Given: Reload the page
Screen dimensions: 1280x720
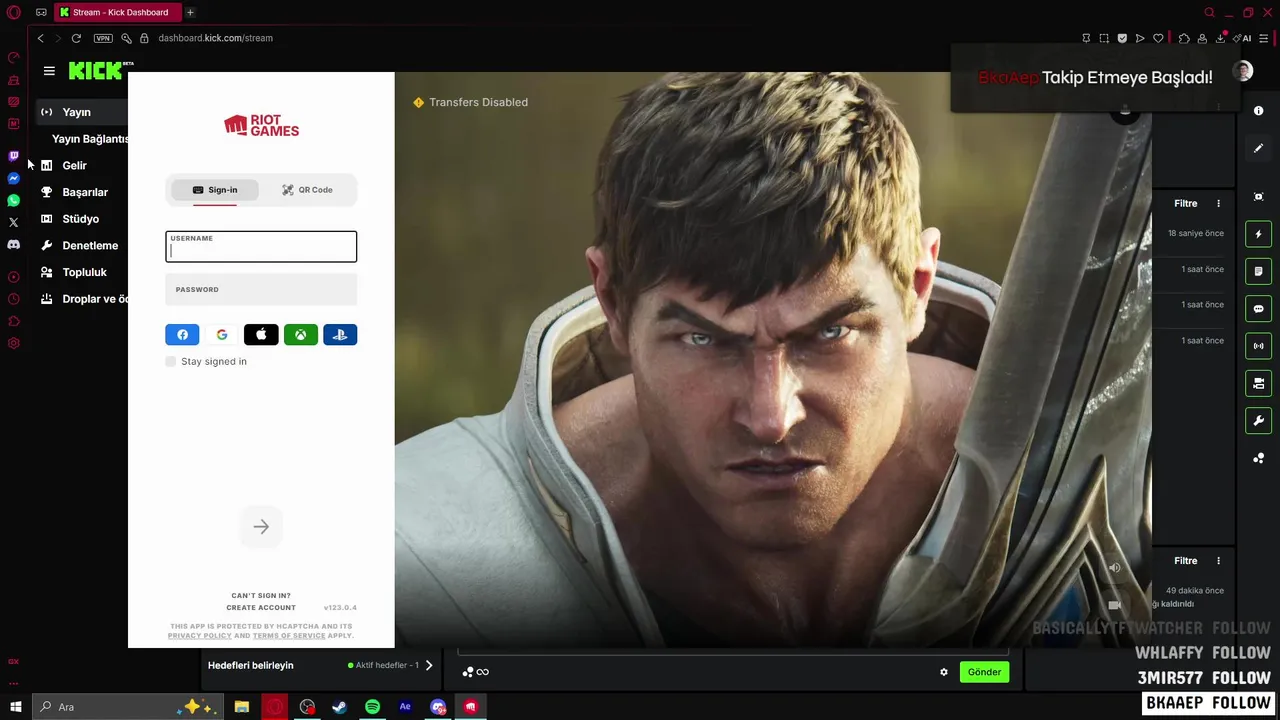Looking at the screenshot, I should point(76,38).
